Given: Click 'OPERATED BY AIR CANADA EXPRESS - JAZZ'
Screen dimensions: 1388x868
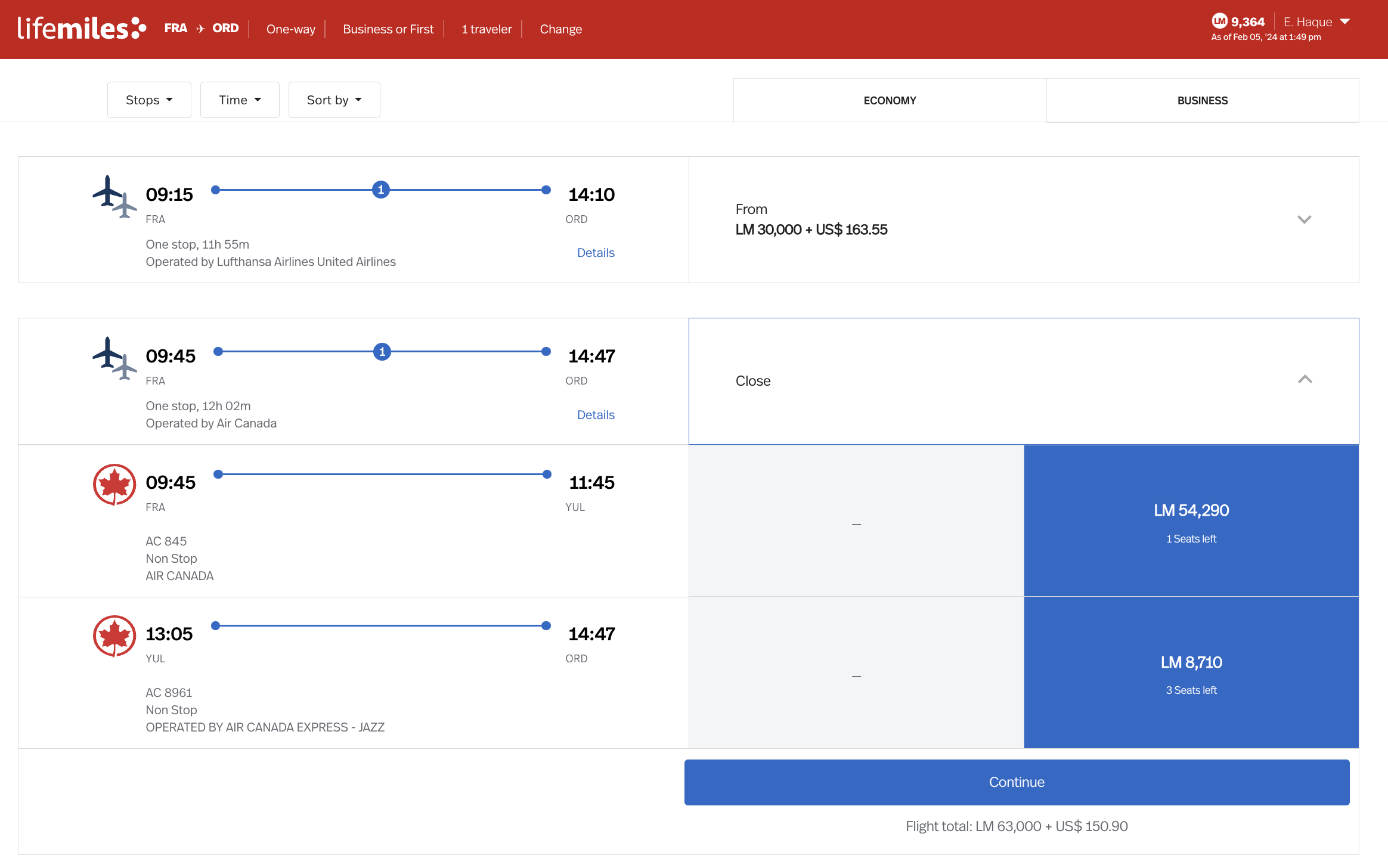Looking at the screenshot, I should tap(265, 727).
